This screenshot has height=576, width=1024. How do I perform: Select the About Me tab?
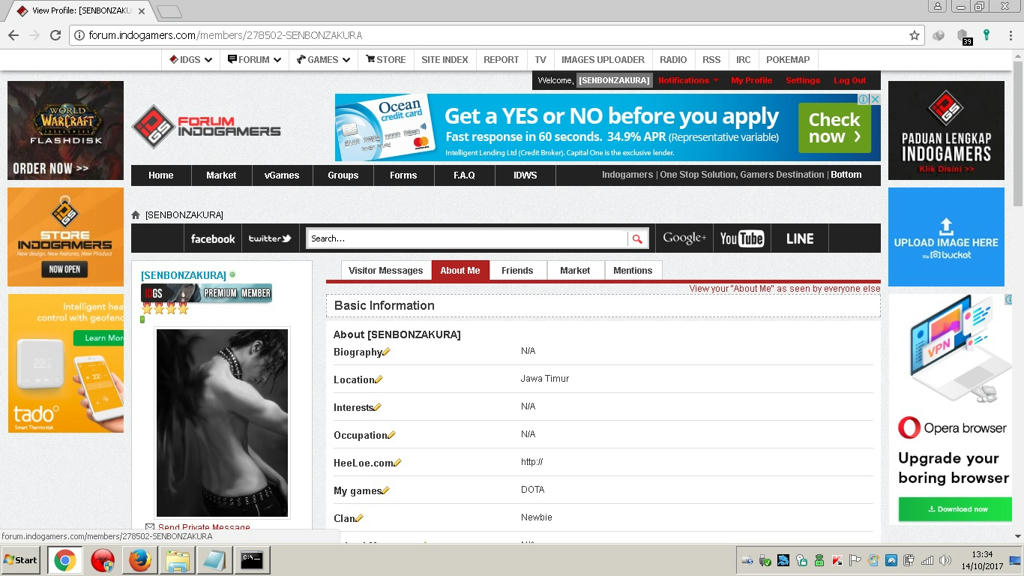(x=460, y=270)
